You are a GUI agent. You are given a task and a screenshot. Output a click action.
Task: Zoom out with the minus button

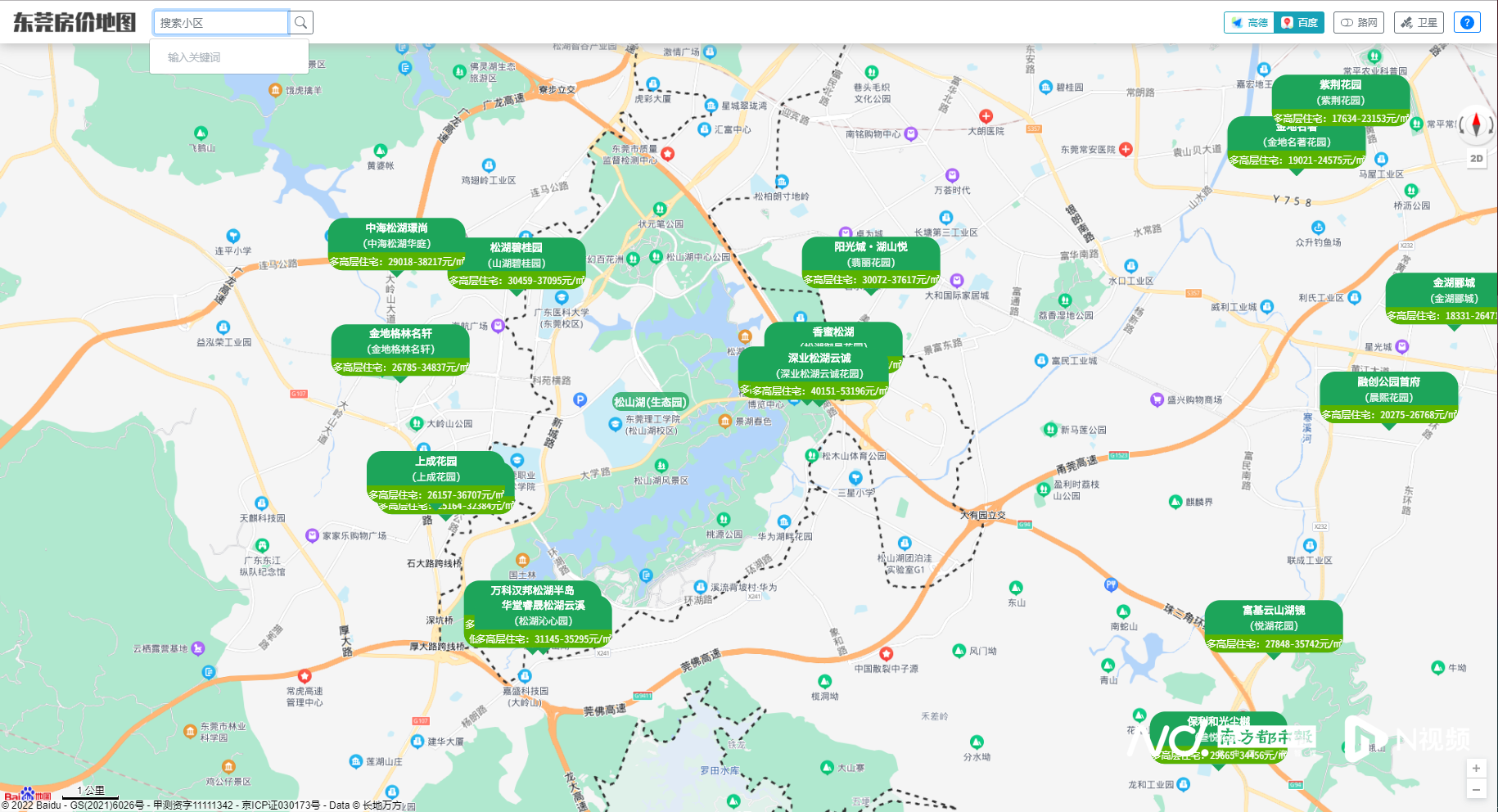click(x=1476, y=790)
